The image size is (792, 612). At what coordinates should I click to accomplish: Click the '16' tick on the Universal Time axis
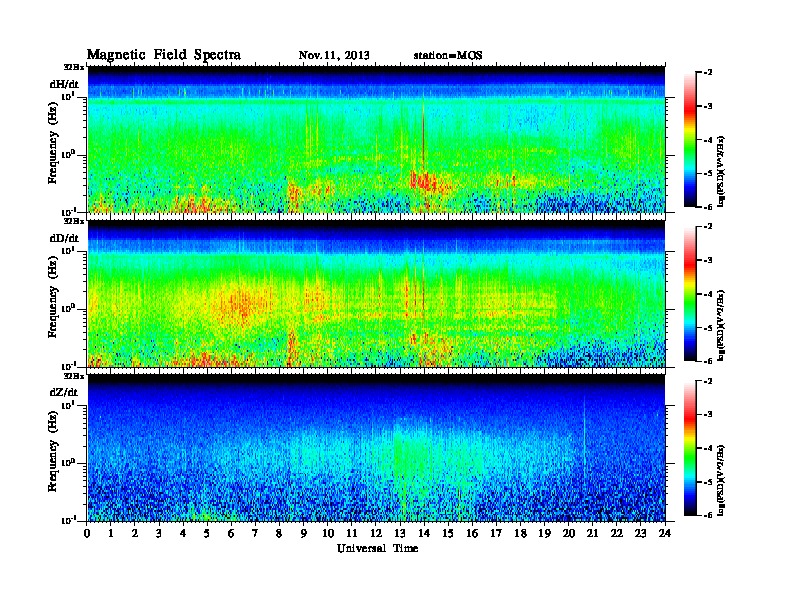point(472,533)
